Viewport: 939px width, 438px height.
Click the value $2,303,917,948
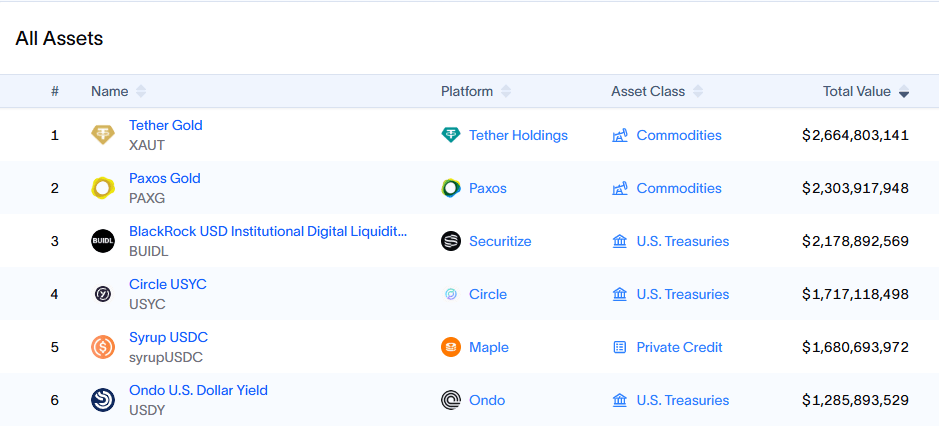click(x=855, y=188)
